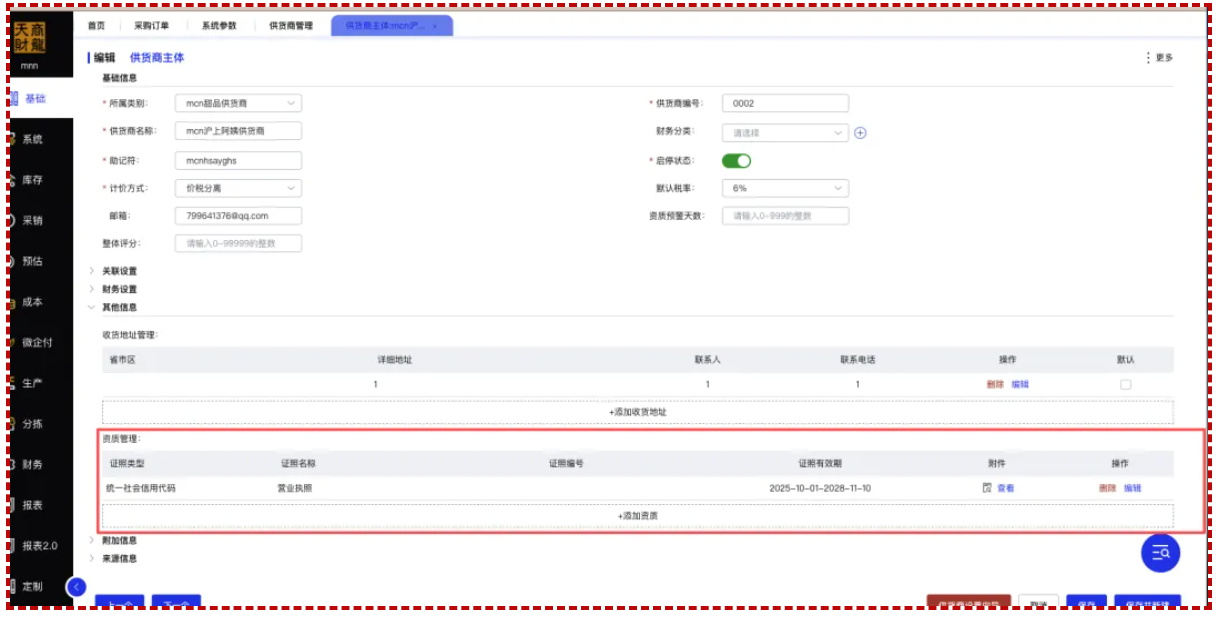Check the 默认 checkbox in the address row
This screenshot has height=618, width=1216.
(x=1125, y=385)
